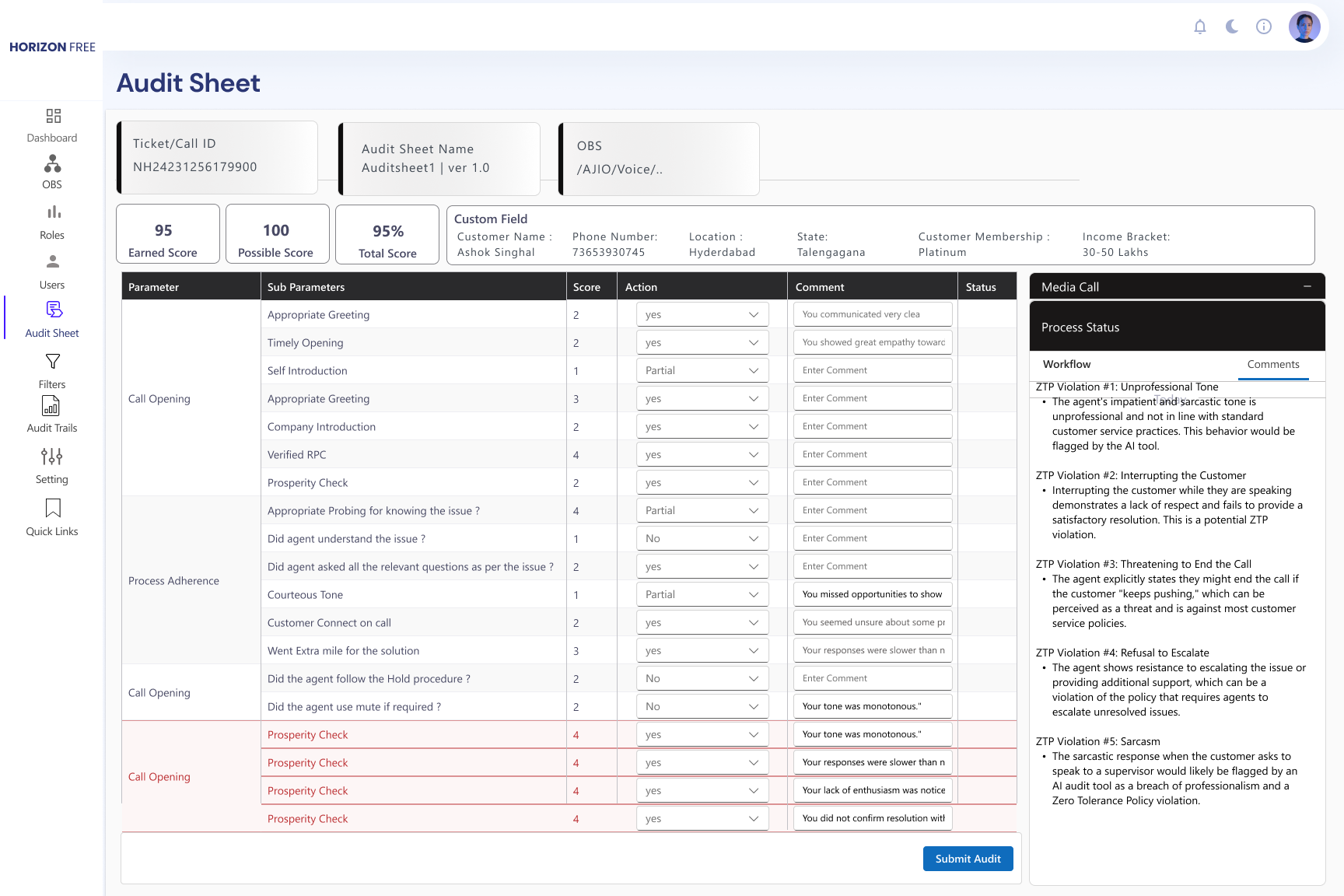Open Action dropdown for Self Introduction

click(x=702, y=371)
